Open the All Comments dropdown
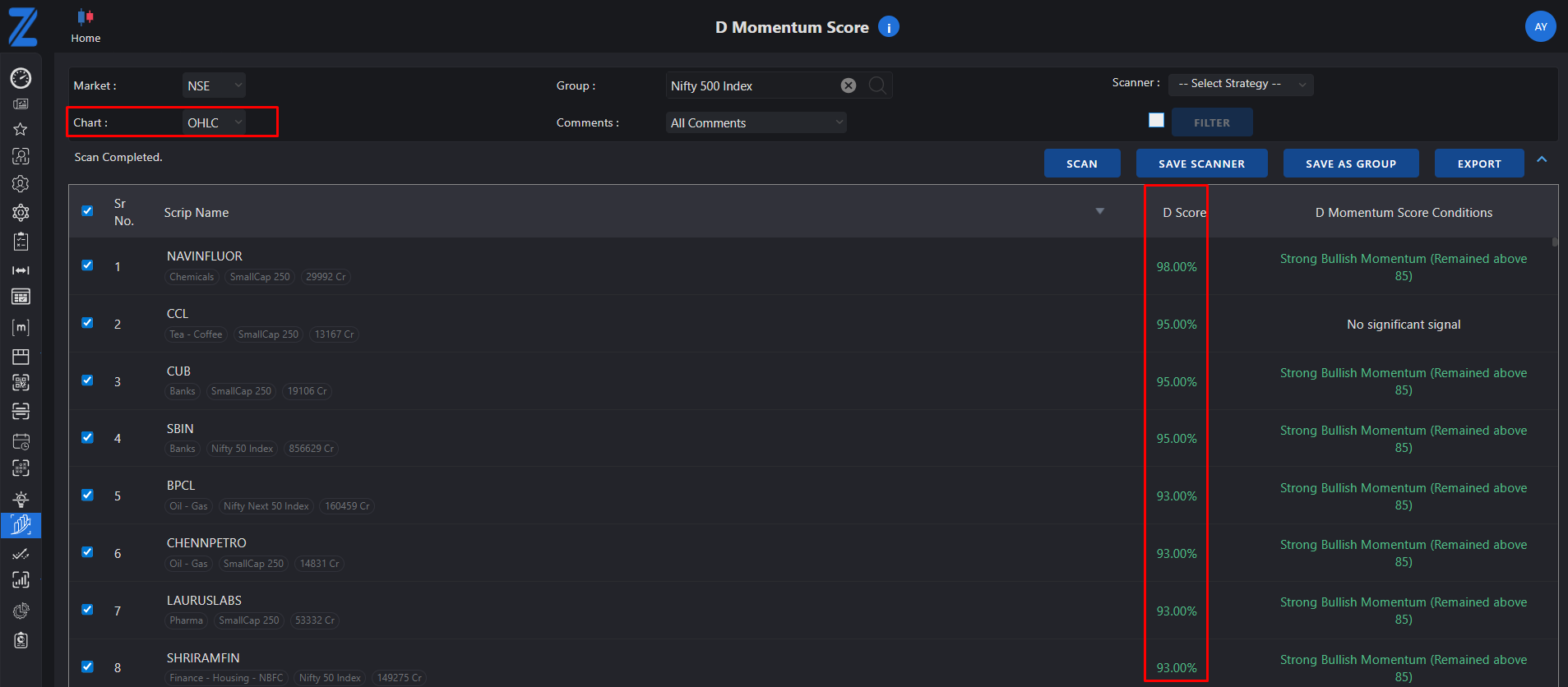Viewport: 1568px width, 687px height. (756, 122)
